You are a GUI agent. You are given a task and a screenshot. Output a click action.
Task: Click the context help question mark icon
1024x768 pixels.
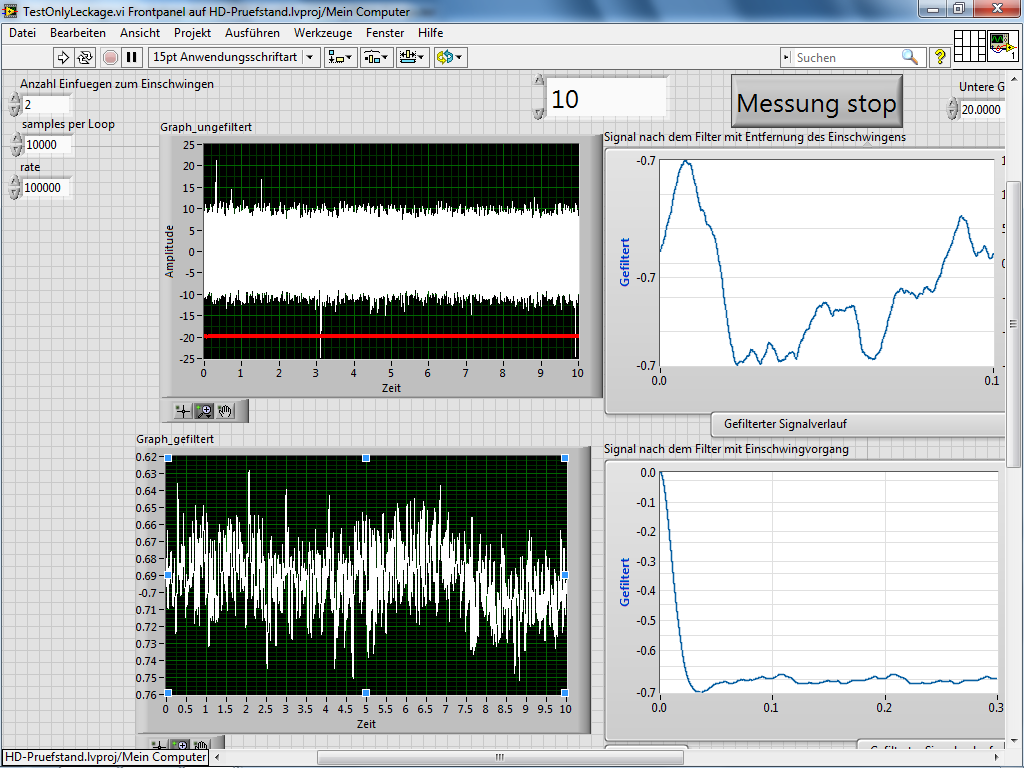point(939,57)
